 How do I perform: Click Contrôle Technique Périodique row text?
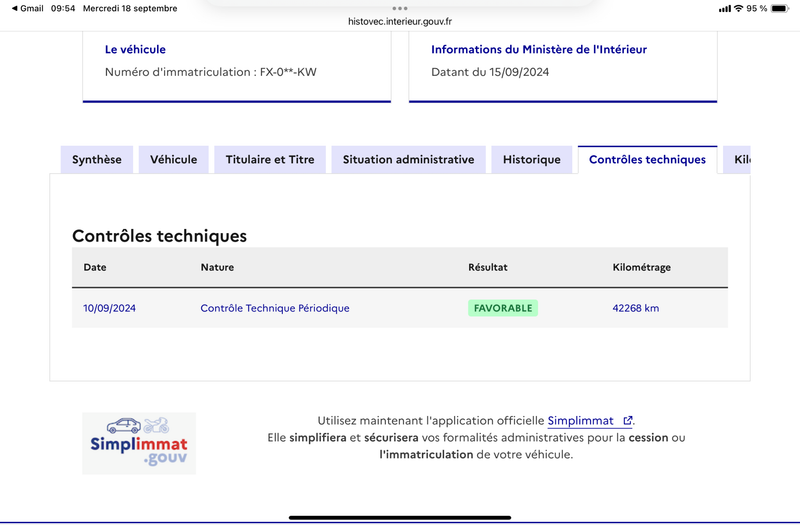pos(274,308)
